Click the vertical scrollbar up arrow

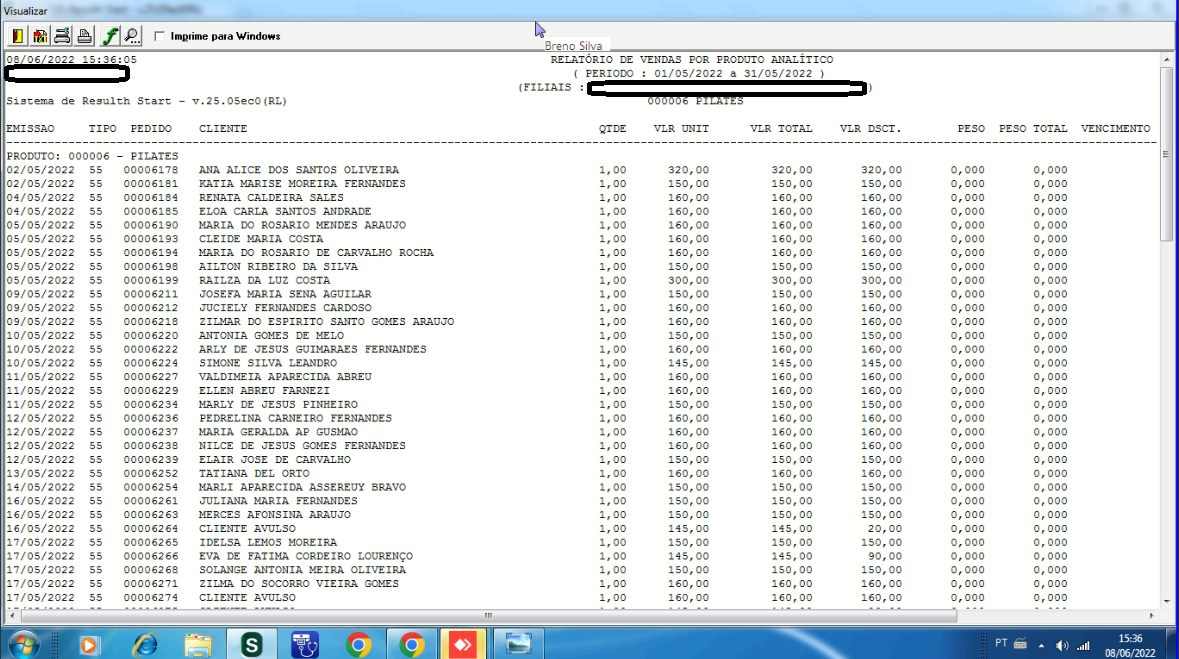click(x=1166, y=59)
